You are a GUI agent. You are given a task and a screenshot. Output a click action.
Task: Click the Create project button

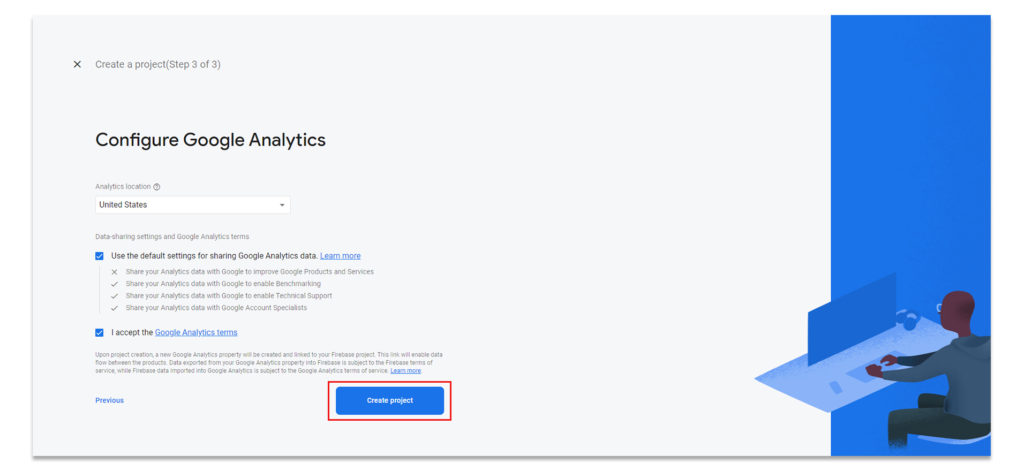pos(390,400)
